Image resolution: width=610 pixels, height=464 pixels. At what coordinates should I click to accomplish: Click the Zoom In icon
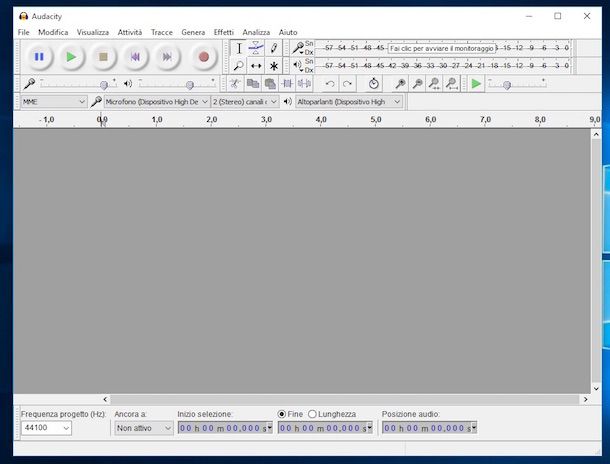400,84
